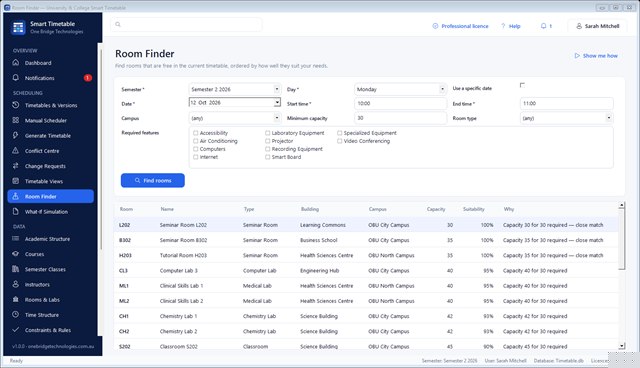Open the Help link
This screenshot has height=368, width=640.
pyautogui.click(x=511, y=26)
